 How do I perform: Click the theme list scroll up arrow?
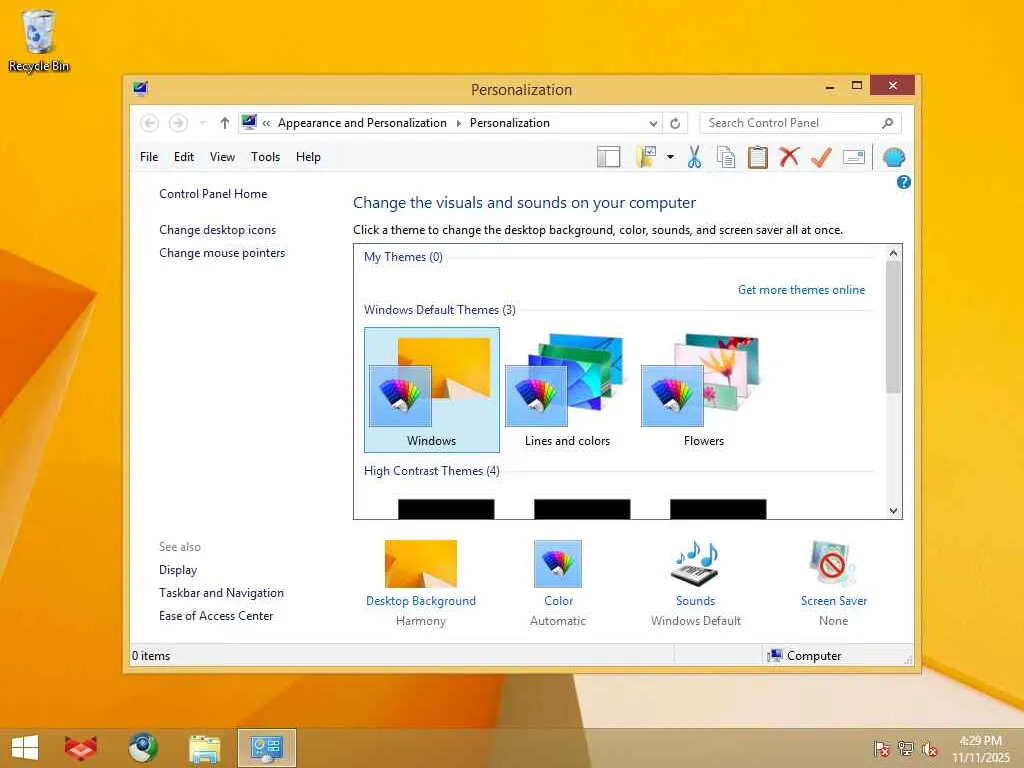[x=893, y=253]
